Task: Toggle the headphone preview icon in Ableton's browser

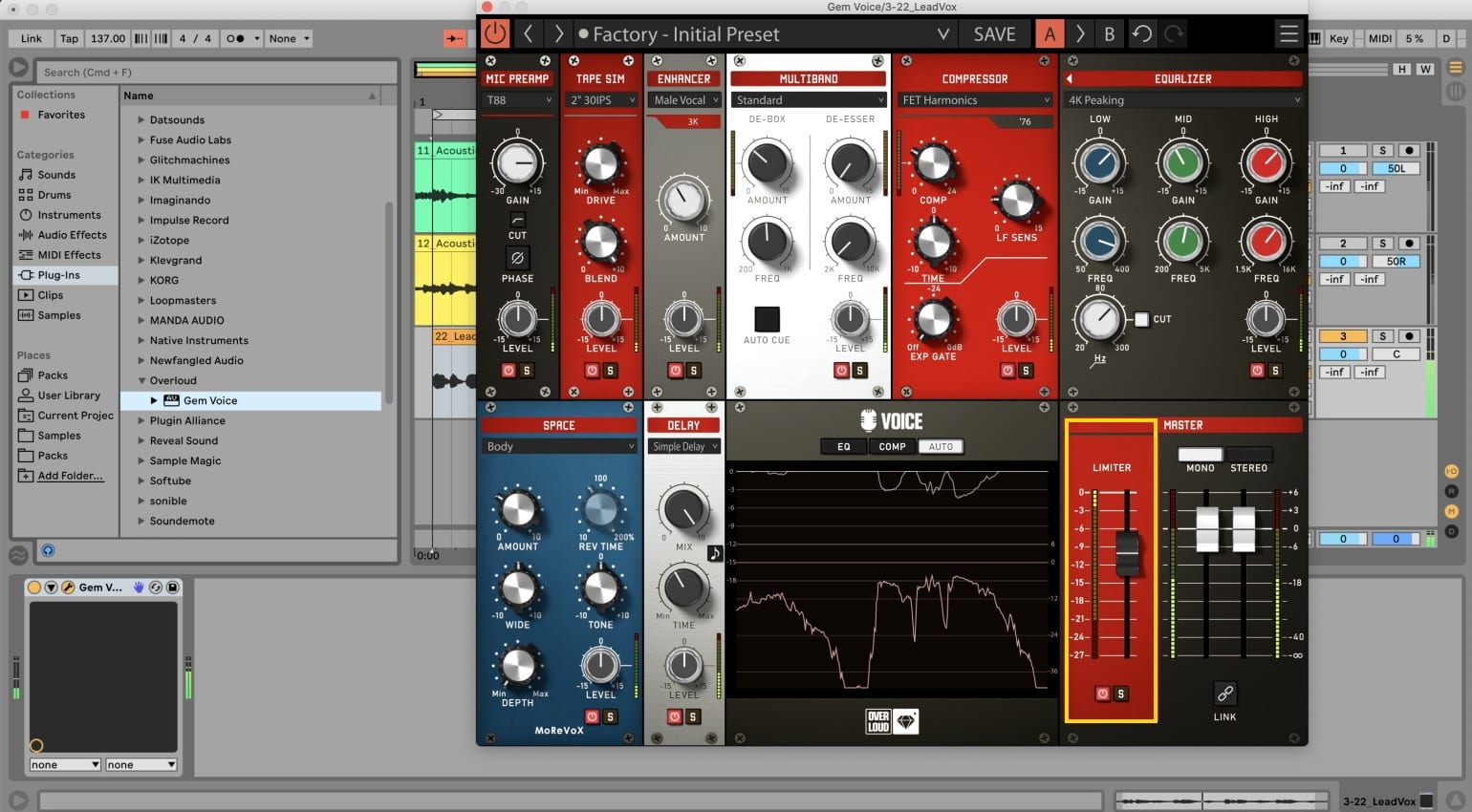Action: [x=48, y=550]
